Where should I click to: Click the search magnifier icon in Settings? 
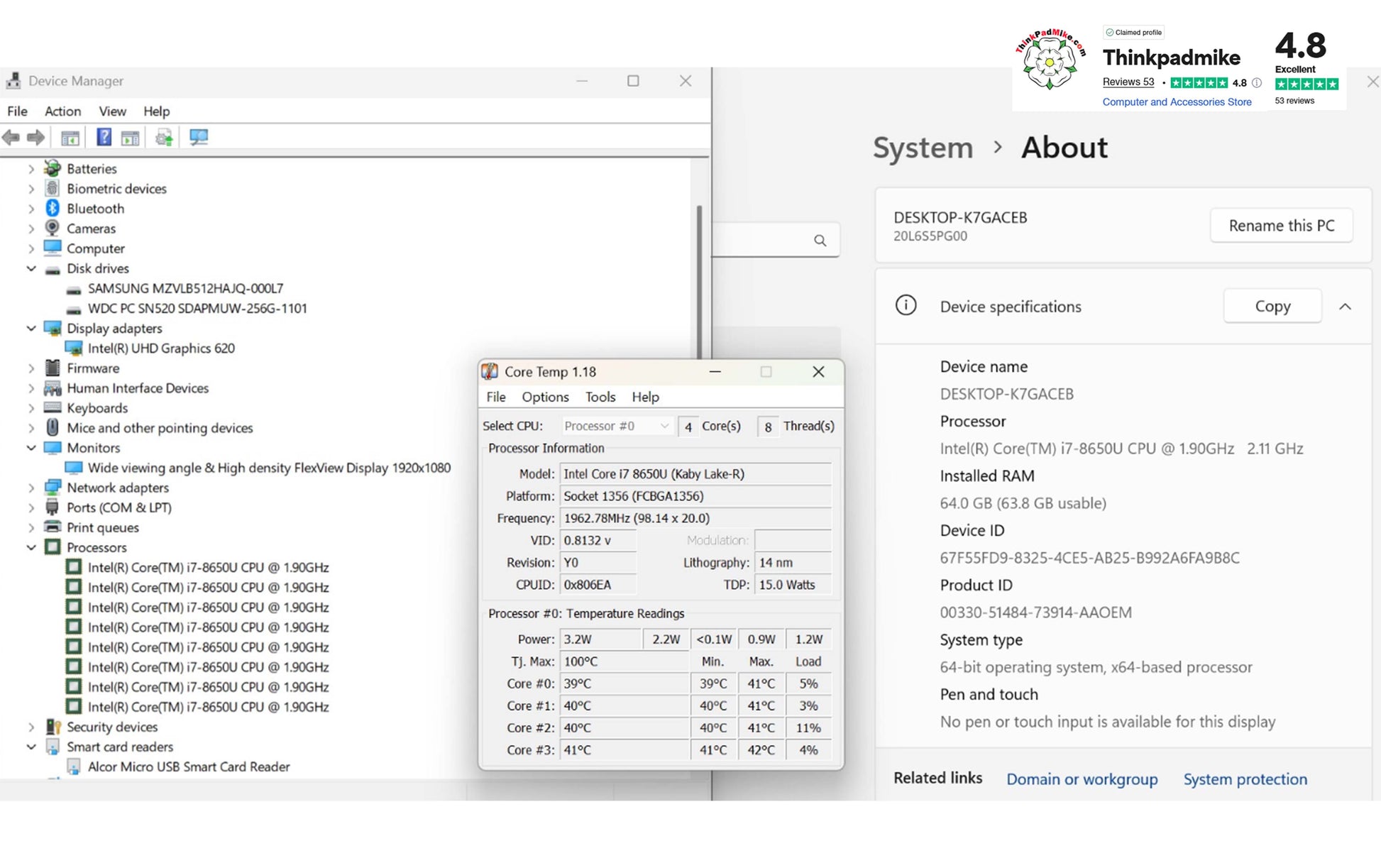pyautogui.click(x=820, y=241)
